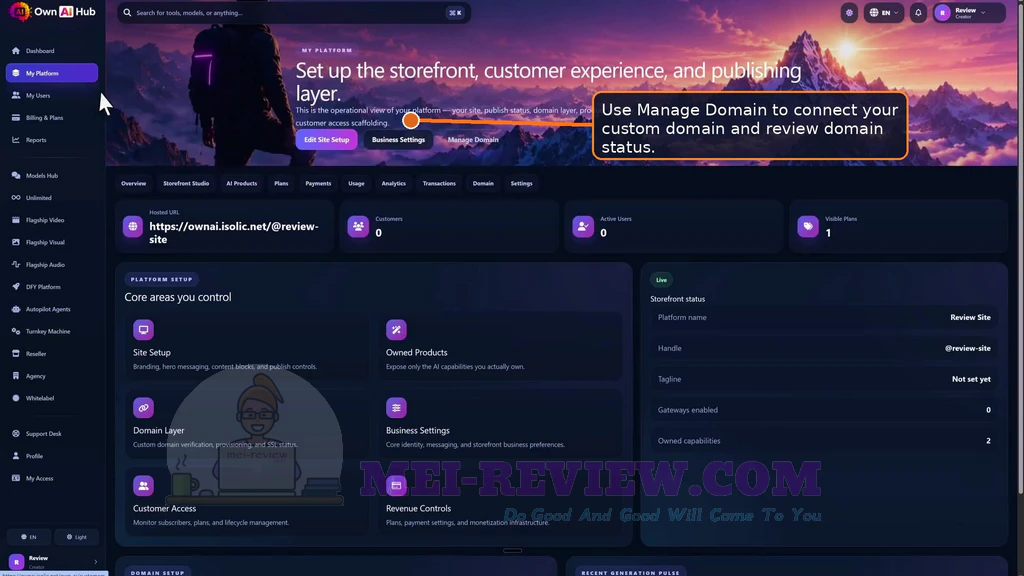Switch to the Storefront Studio tab
Screen dimensions: 1024x576
(x=186, y=184)
